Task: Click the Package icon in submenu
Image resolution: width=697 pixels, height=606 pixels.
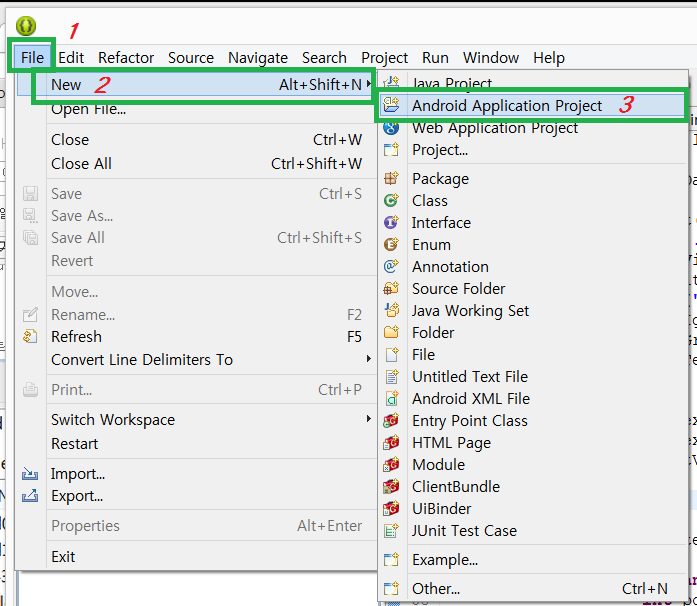Action: click(x=391, y=179)
